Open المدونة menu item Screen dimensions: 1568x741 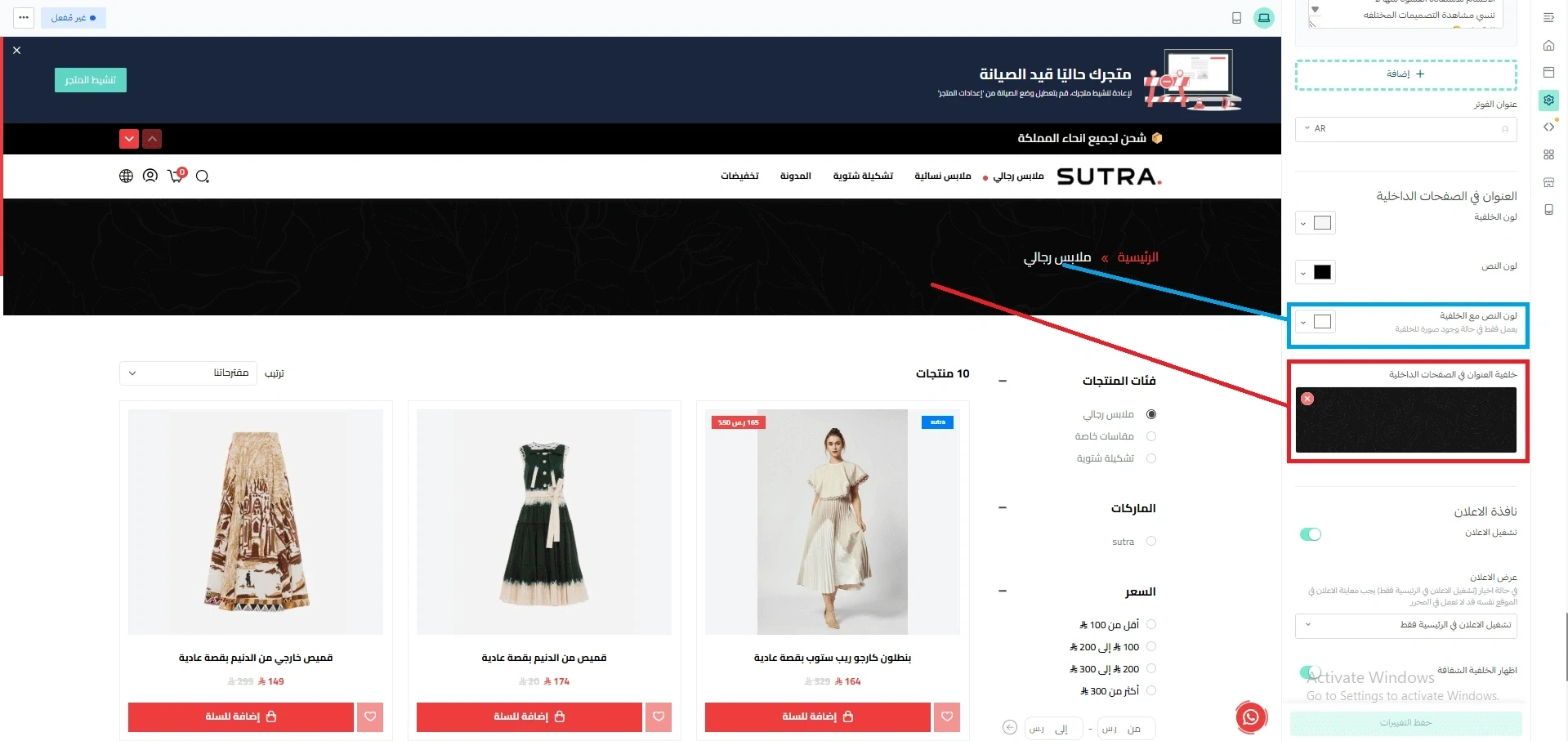(795, 176)
